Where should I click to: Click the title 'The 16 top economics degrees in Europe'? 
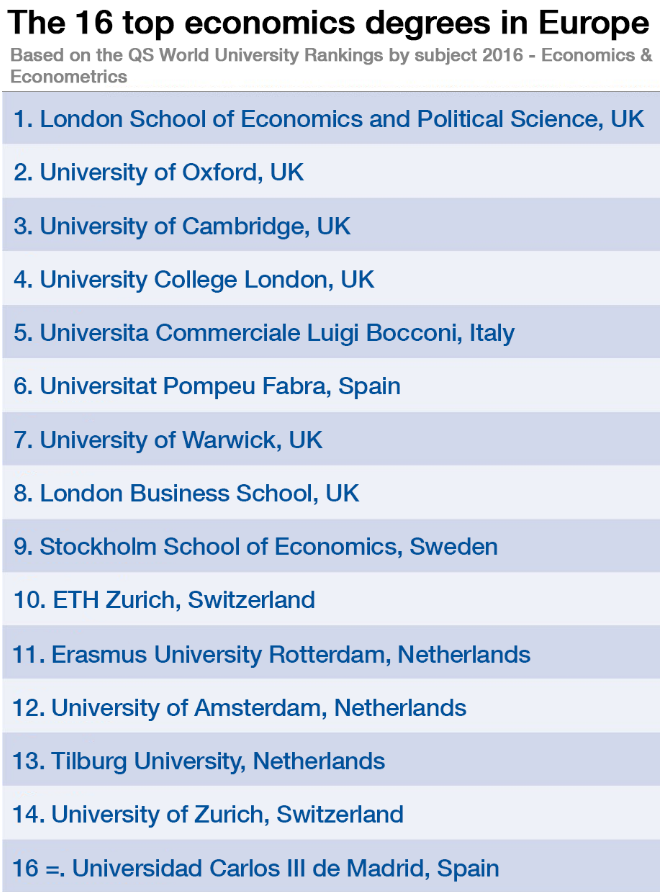click(329, 22)
